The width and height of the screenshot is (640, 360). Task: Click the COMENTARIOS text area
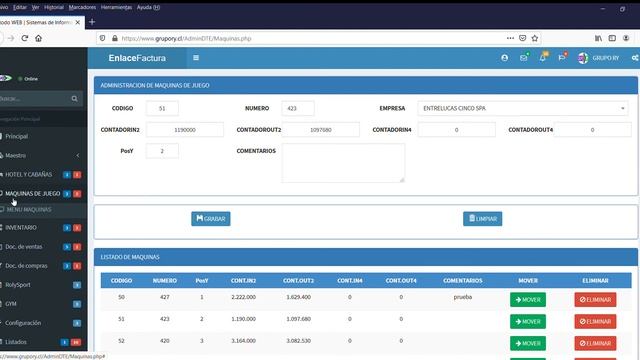(343, 163)
